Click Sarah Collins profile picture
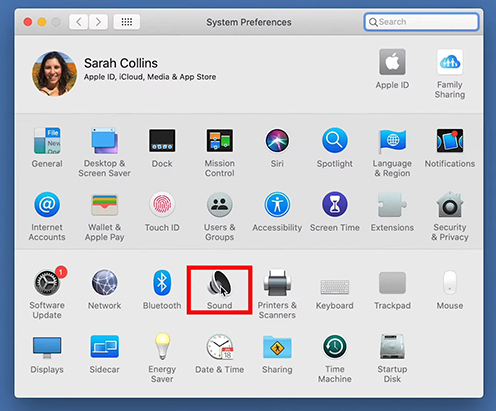Viewport: 496px width, 411px height. point(54,74)
